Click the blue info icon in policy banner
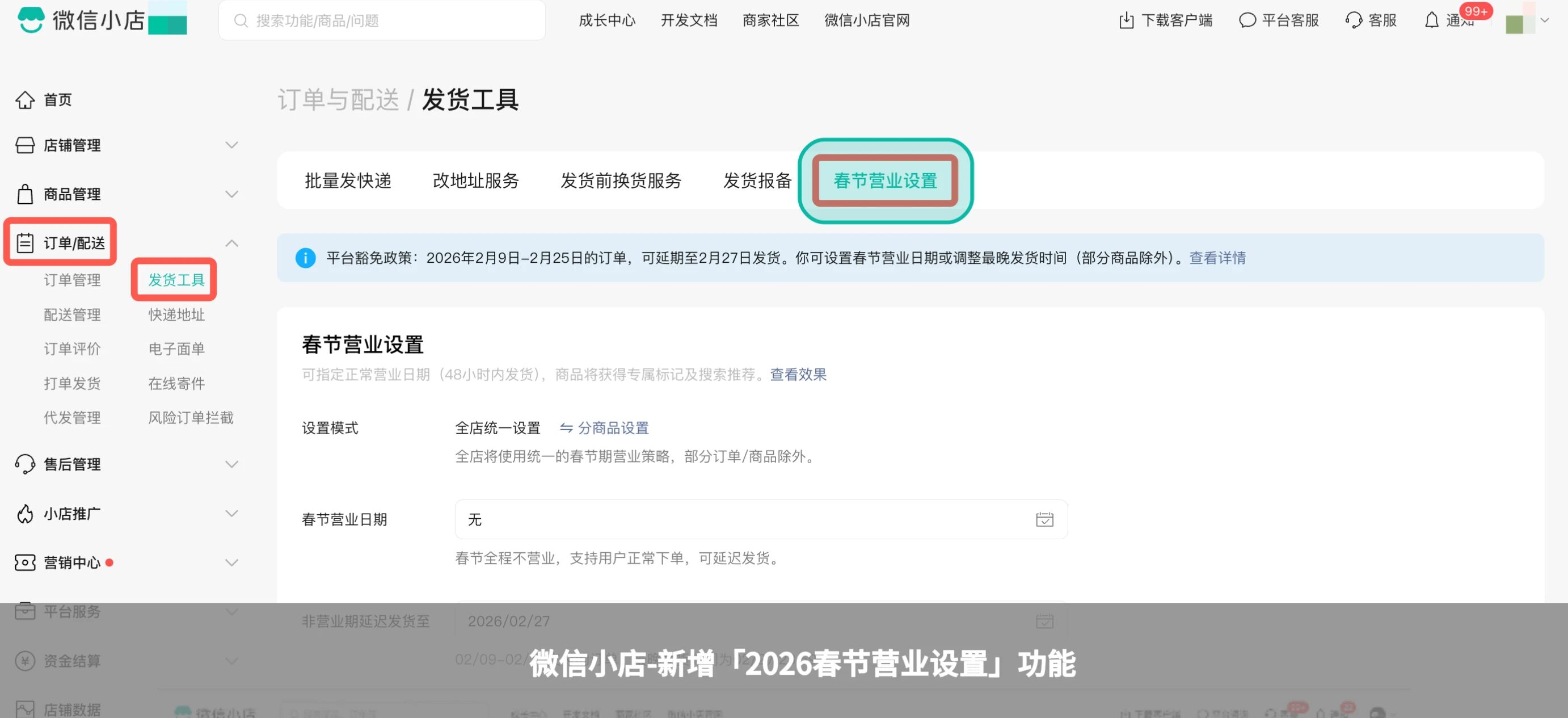The height and width of the screenshot is (718, 1568). 305,258
